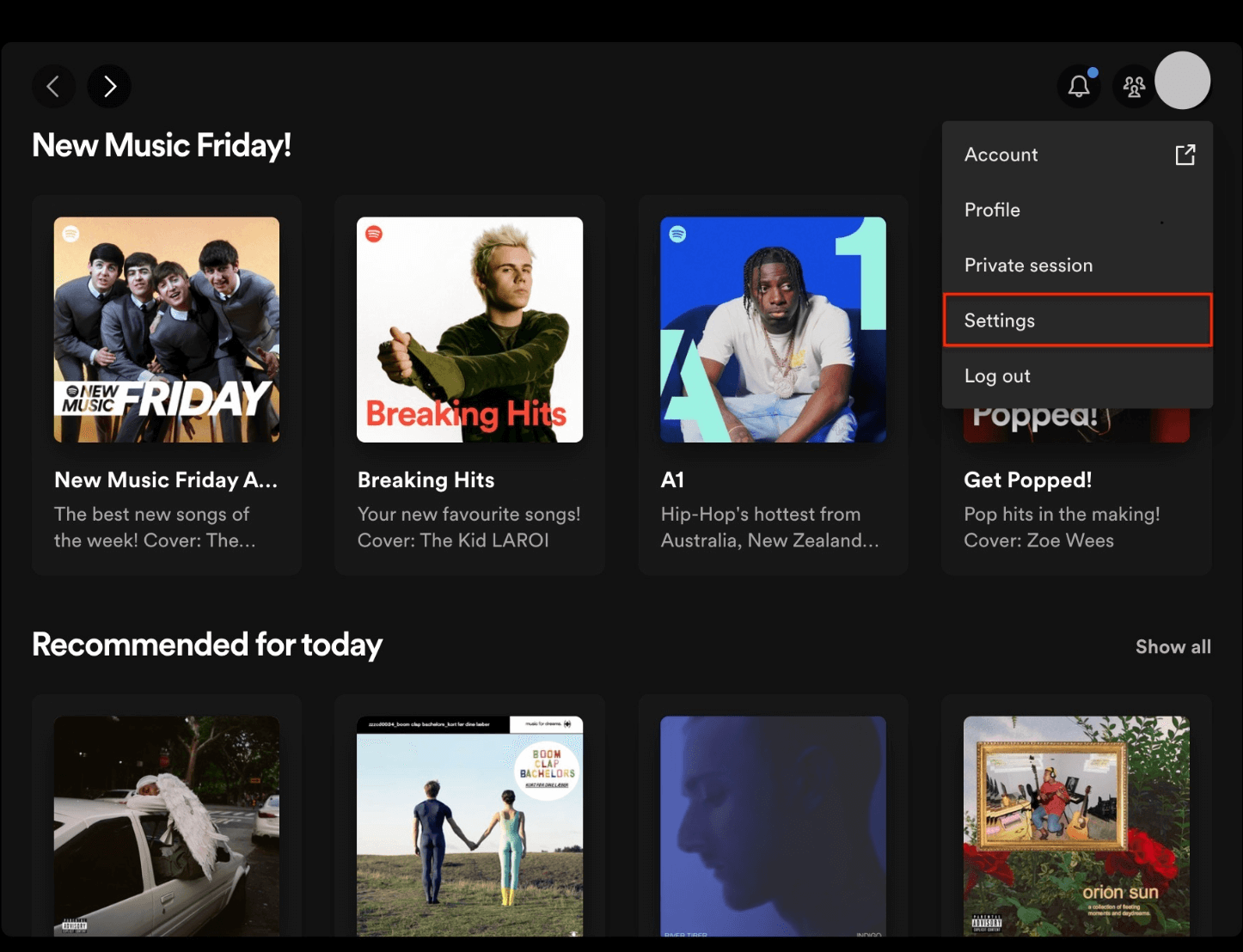
Task: Open the A1 hip-hop playlist cover
Action: pyautogui.click(x=774, y=330)
